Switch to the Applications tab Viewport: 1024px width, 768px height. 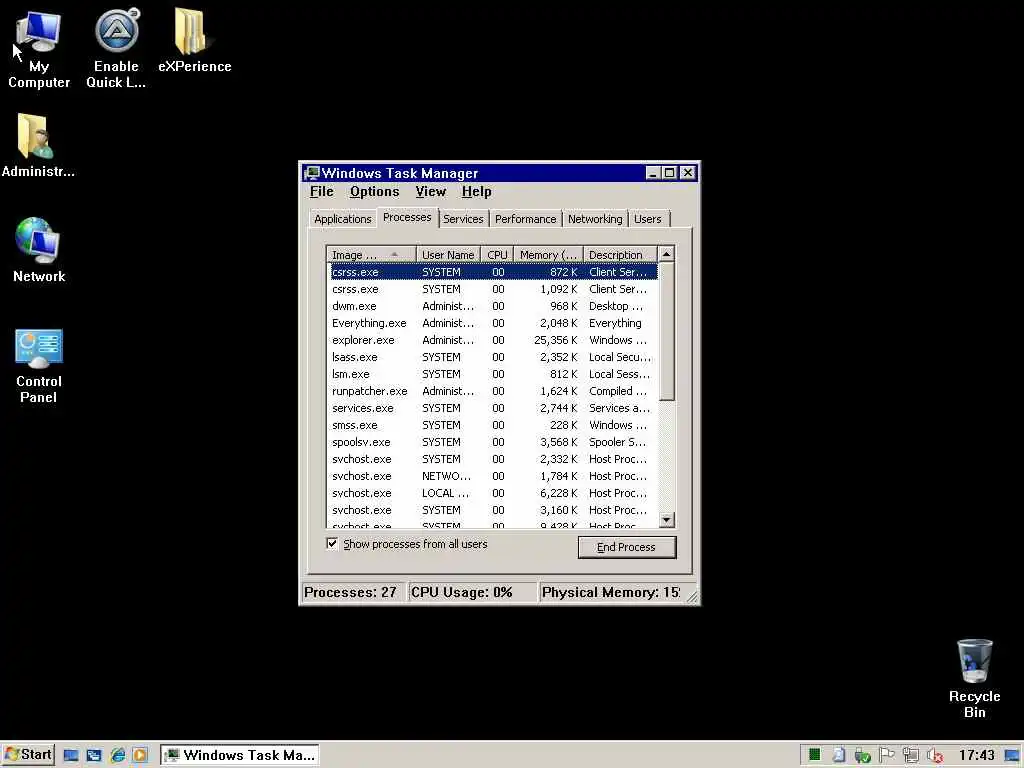coord(342,219)
